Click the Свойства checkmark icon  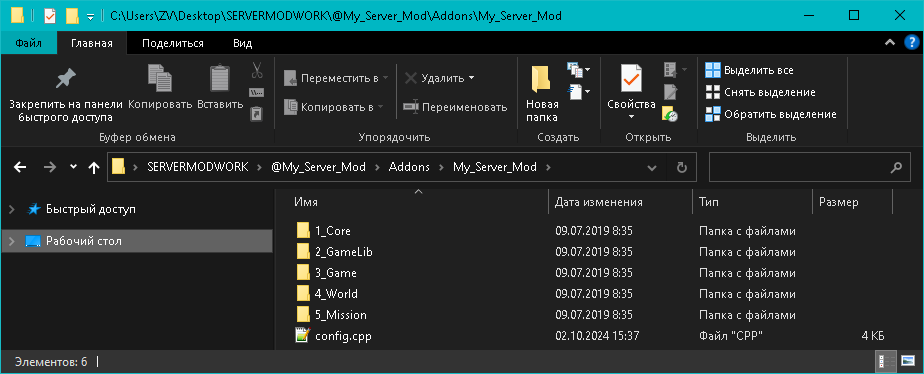click(x=631, y=78)
